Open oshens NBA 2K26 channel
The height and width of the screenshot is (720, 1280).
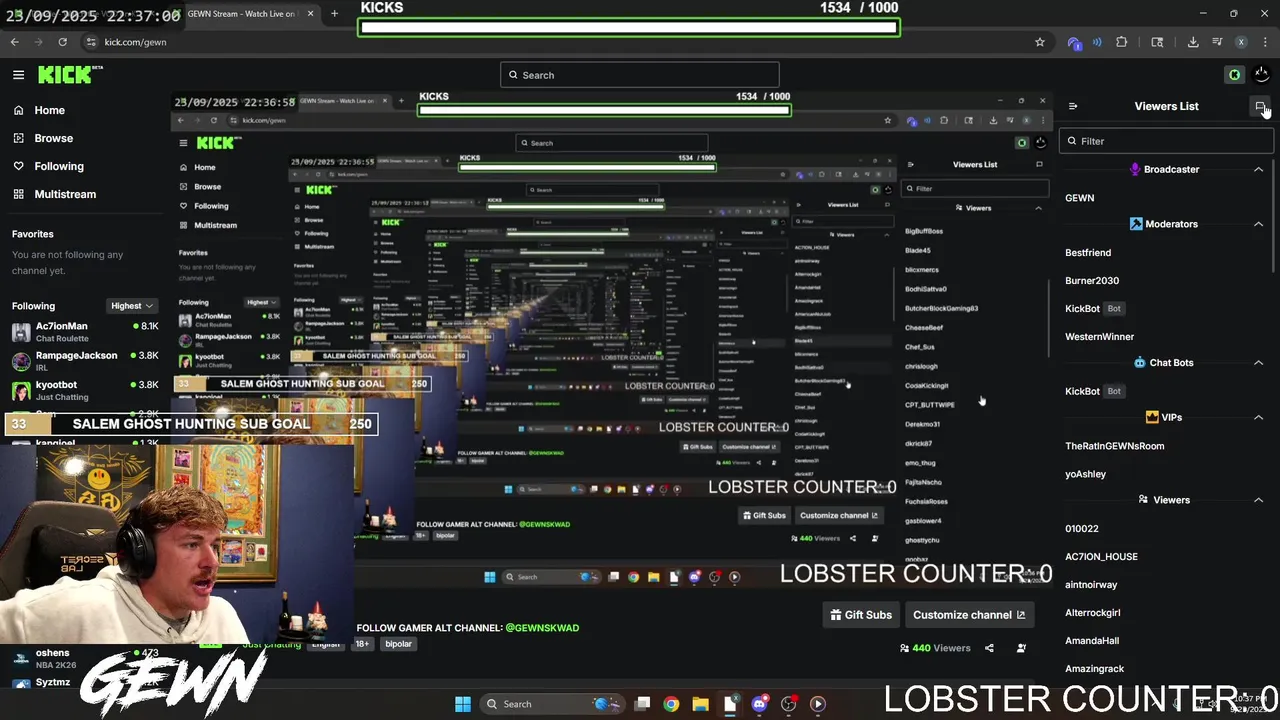(x=85, y=659)
